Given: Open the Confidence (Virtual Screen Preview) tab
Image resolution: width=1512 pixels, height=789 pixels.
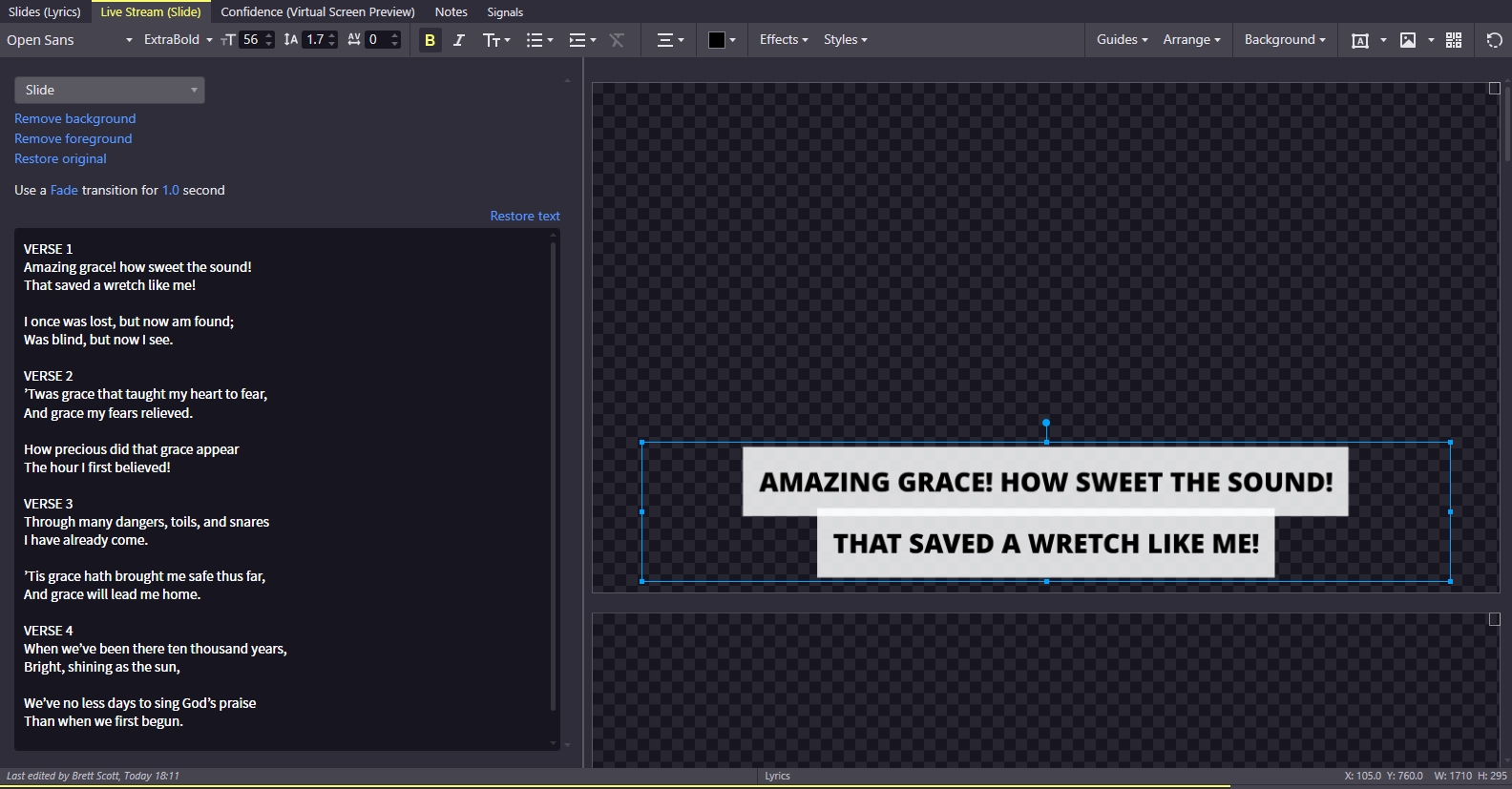Looking at the screenshot, I should coord(318,11).
